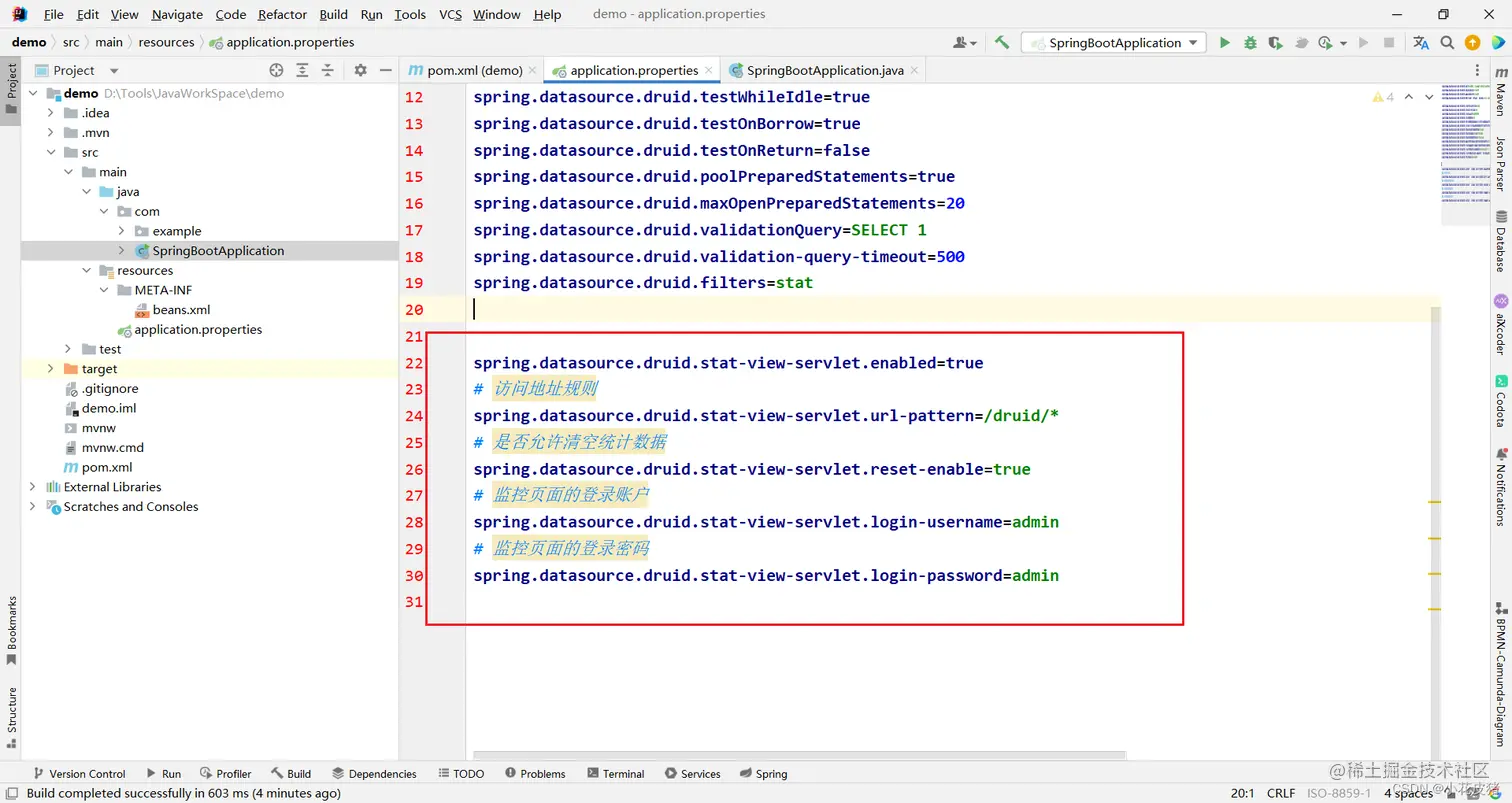Collapse all in the Project panel toolbar

(329, 70)
